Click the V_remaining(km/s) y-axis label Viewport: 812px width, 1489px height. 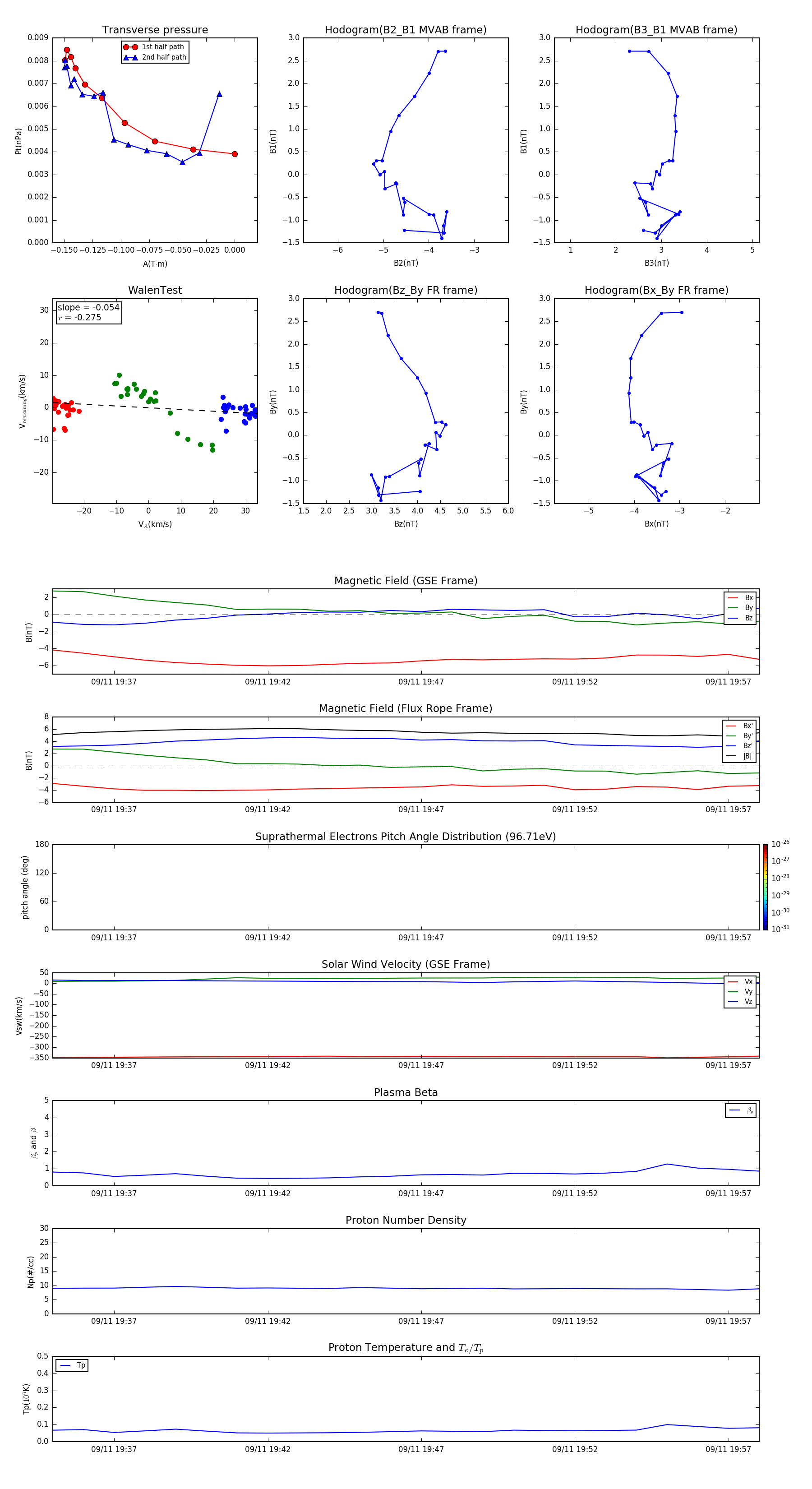point(22,401)
